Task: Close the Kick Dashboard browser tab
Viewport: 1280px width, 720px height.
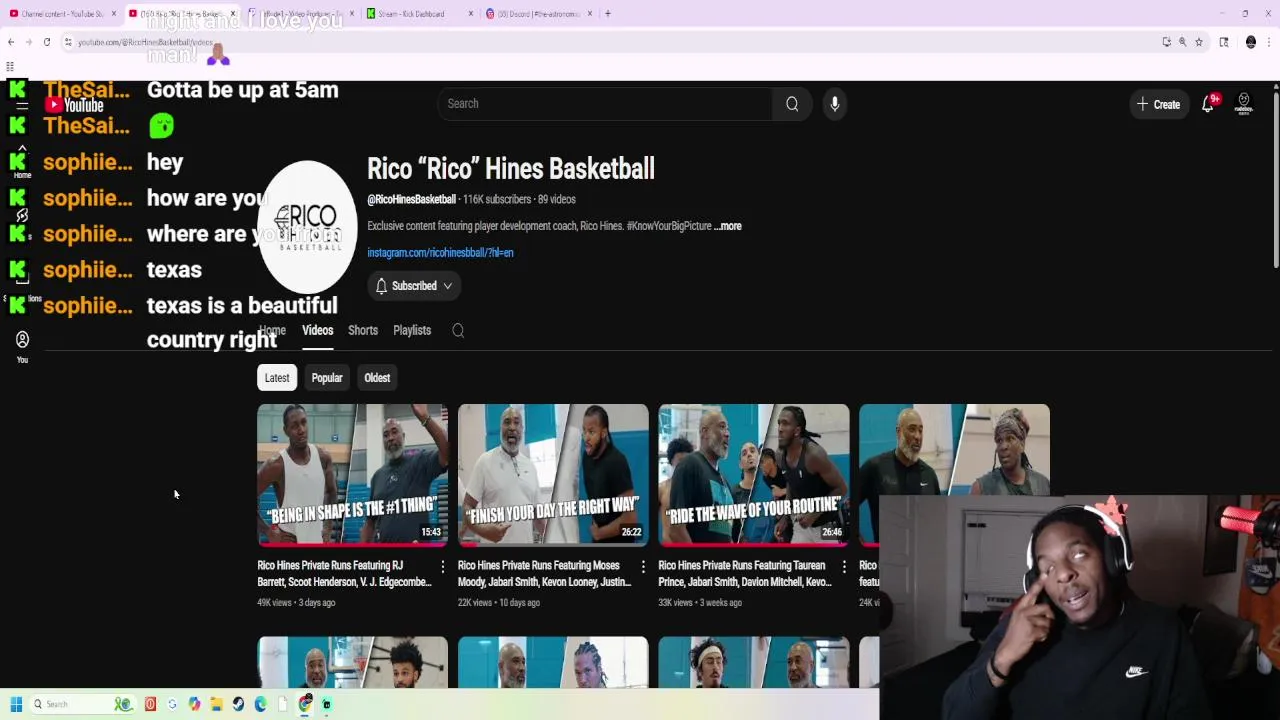Action: click(x=471, y=14)
